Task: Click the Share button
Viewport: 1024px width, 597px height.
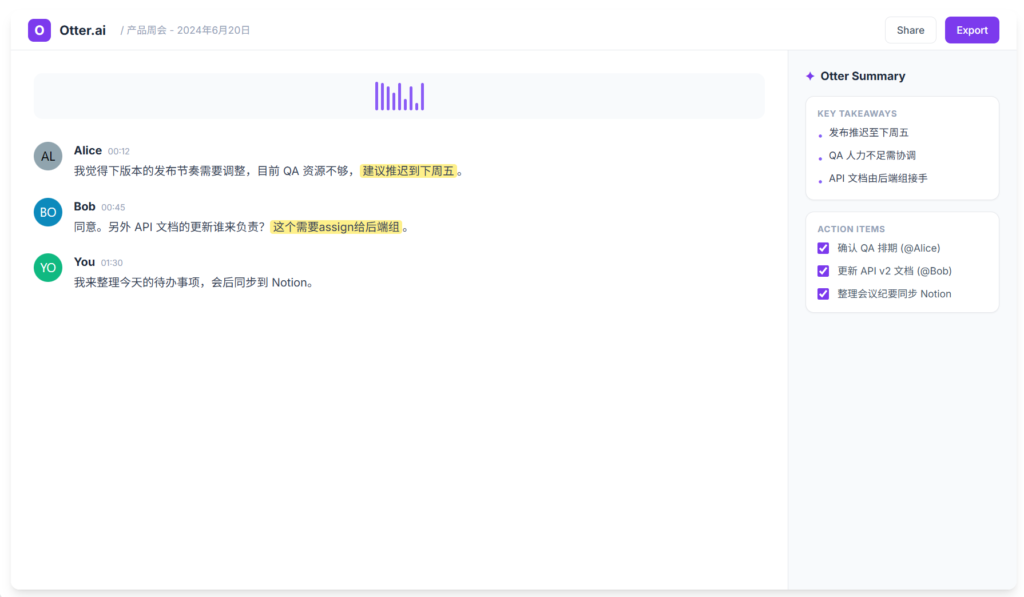Action: (x=910, y=30)
